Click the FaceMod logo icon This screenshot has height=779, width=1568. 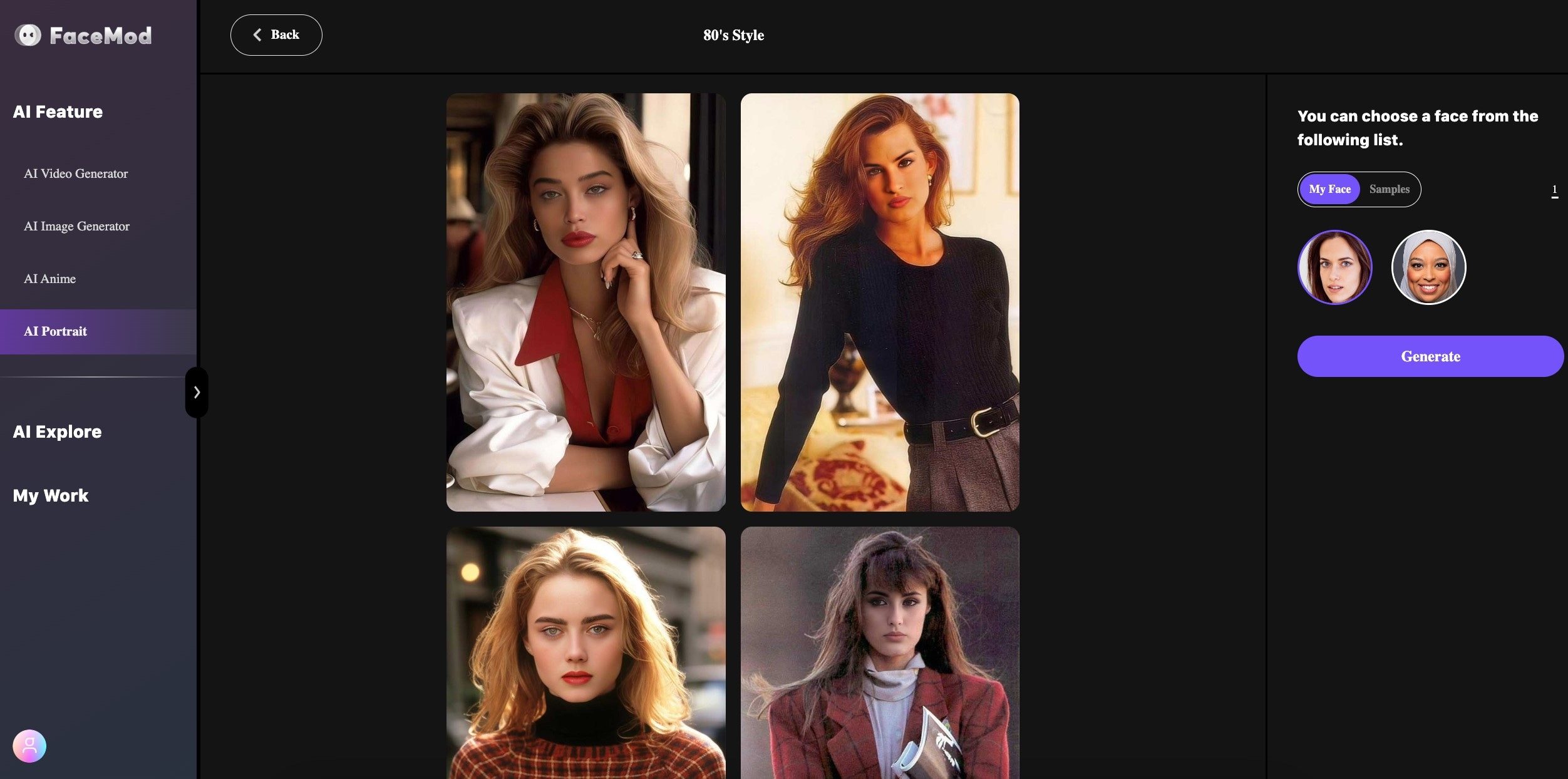[x=27, y=34]
